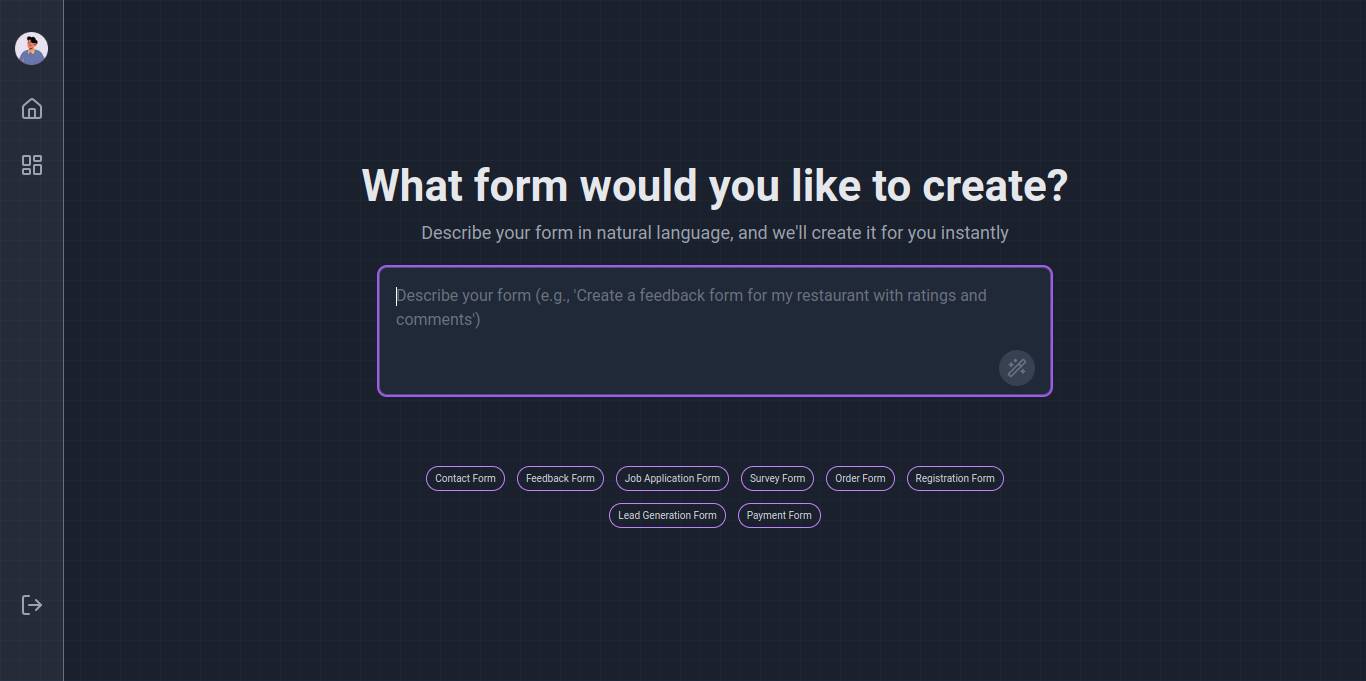The height and width of the screenshot is (681, 1366).
Task: Click the Registration Form chip
Action: [x=955, y=479]
